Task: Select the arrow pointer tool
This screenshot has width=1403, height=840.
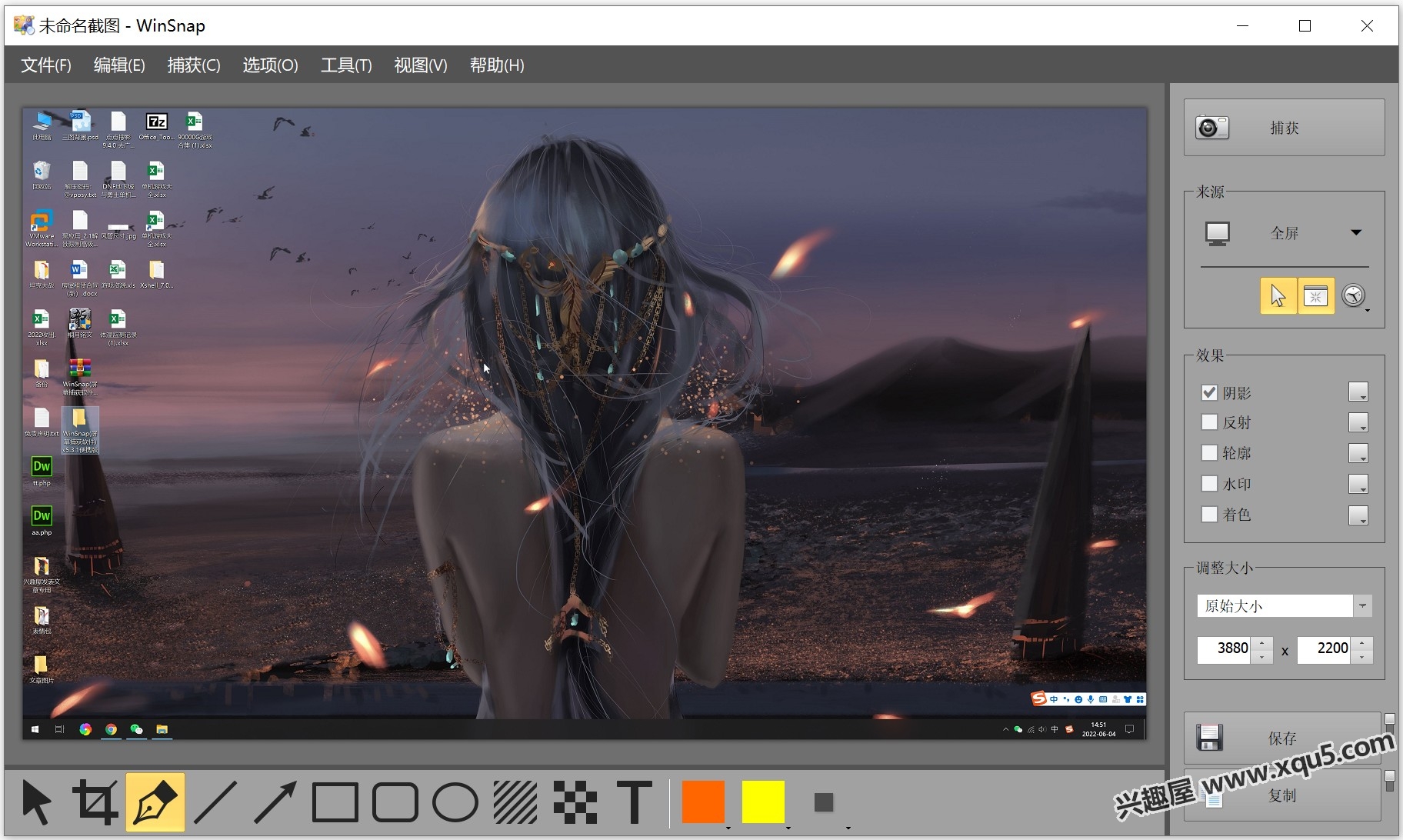Action: [36, 802]
